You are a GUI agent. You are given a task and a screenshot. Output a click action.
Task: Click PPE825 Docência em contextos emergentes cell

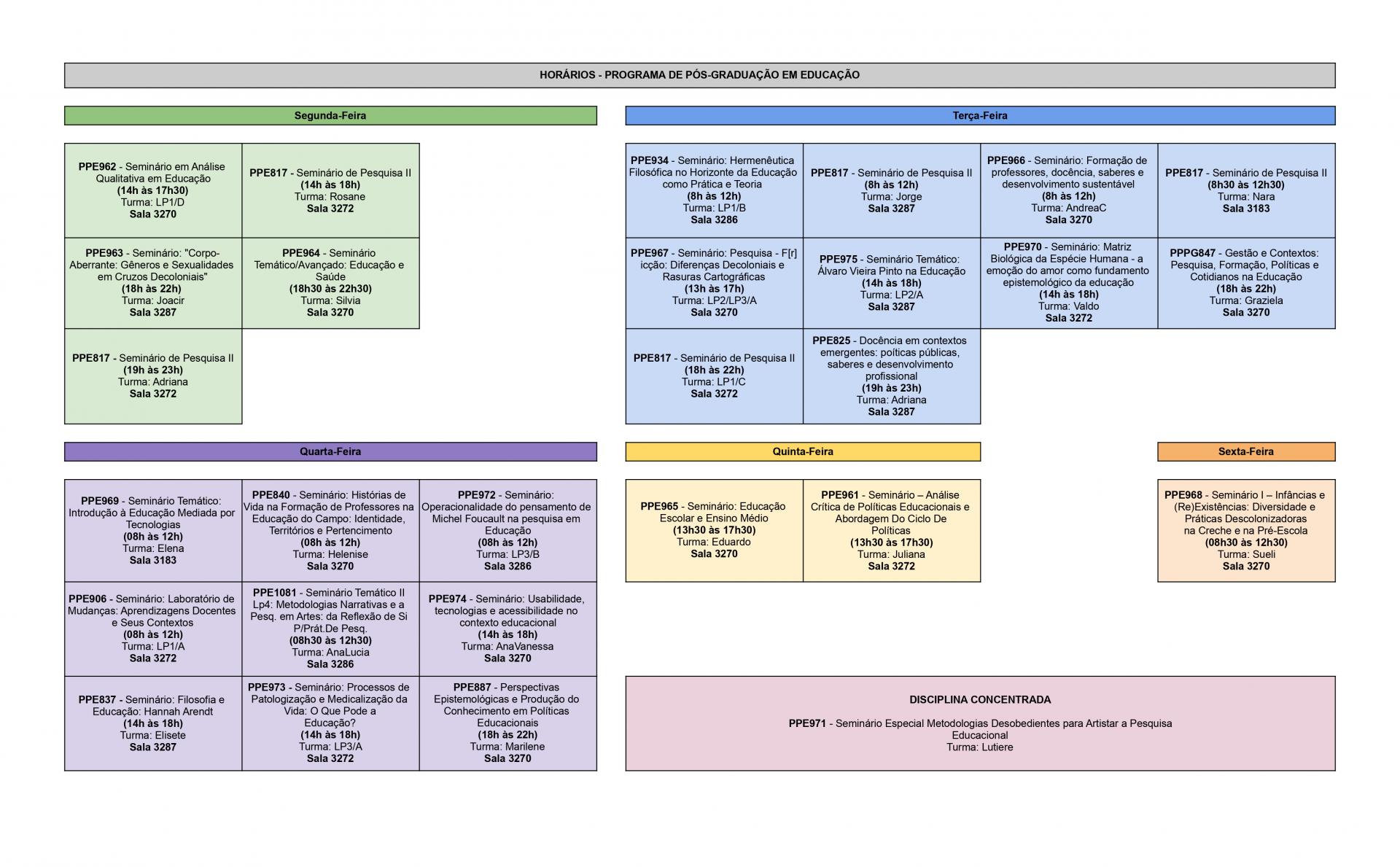click(x=891, y=376)
